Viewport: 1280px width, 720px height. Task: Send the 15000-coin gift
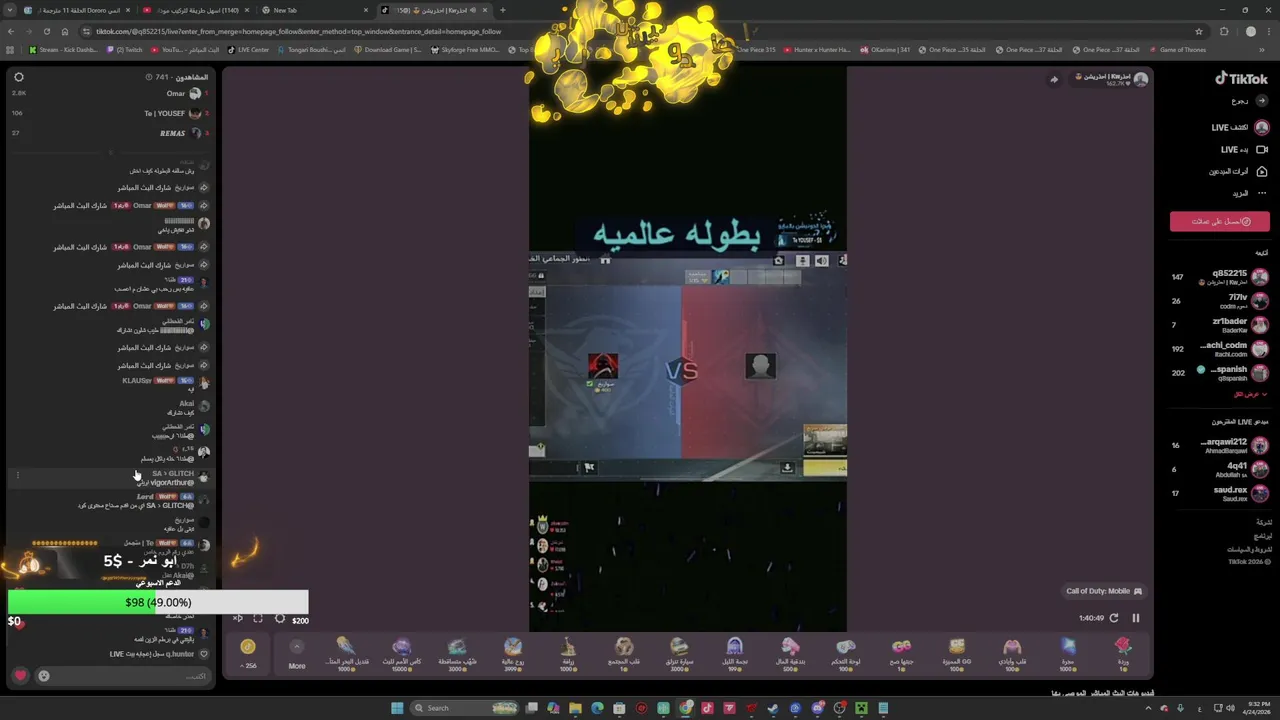pos(402,653)
